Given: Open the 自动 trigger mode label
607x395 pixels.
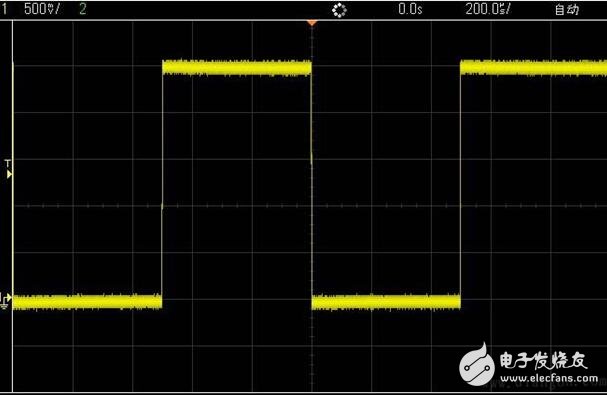Looking at the screenshot, I should (x=567, y=9).
